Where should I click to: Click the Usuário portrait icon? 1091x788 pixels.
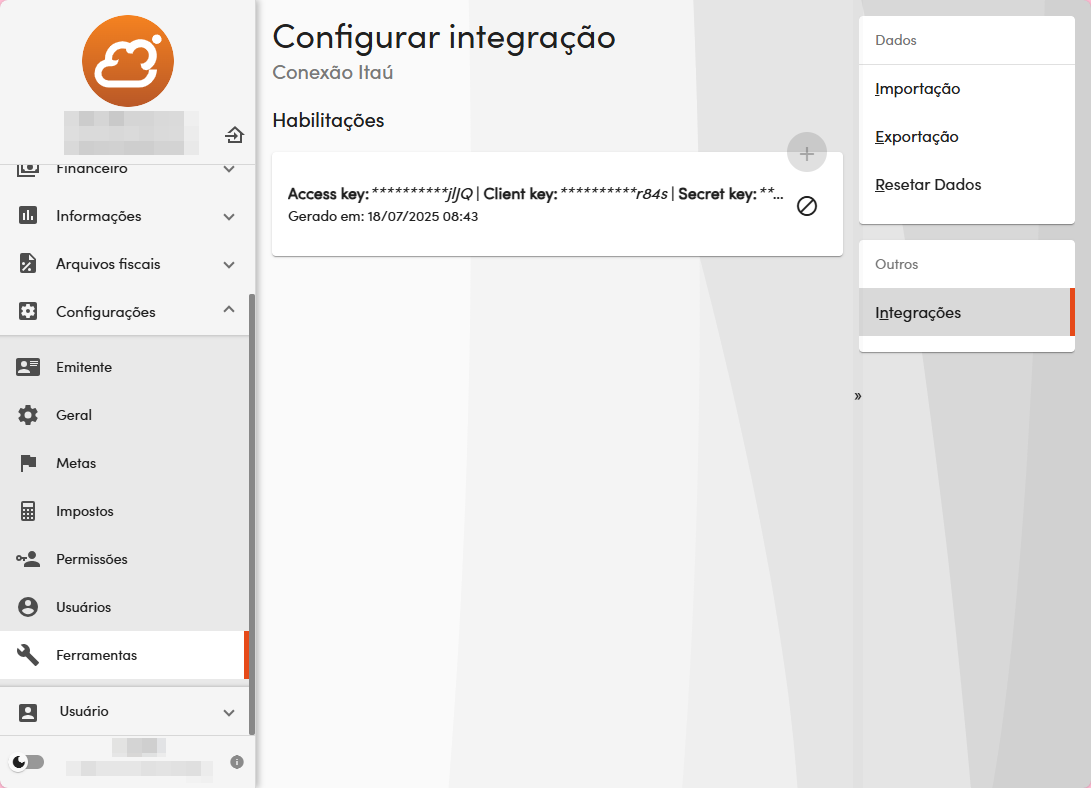[x=28, y=712]
